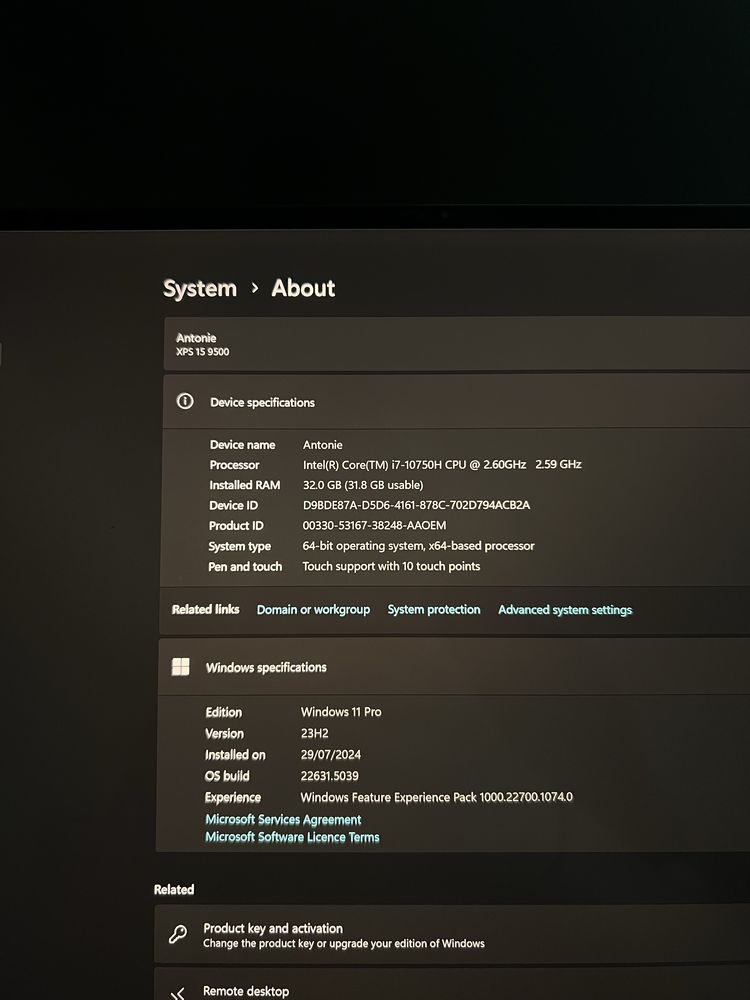Open Domain or workgroup link
The width and height of the screenshot is (750, 1000).
[x=313, y=610]
